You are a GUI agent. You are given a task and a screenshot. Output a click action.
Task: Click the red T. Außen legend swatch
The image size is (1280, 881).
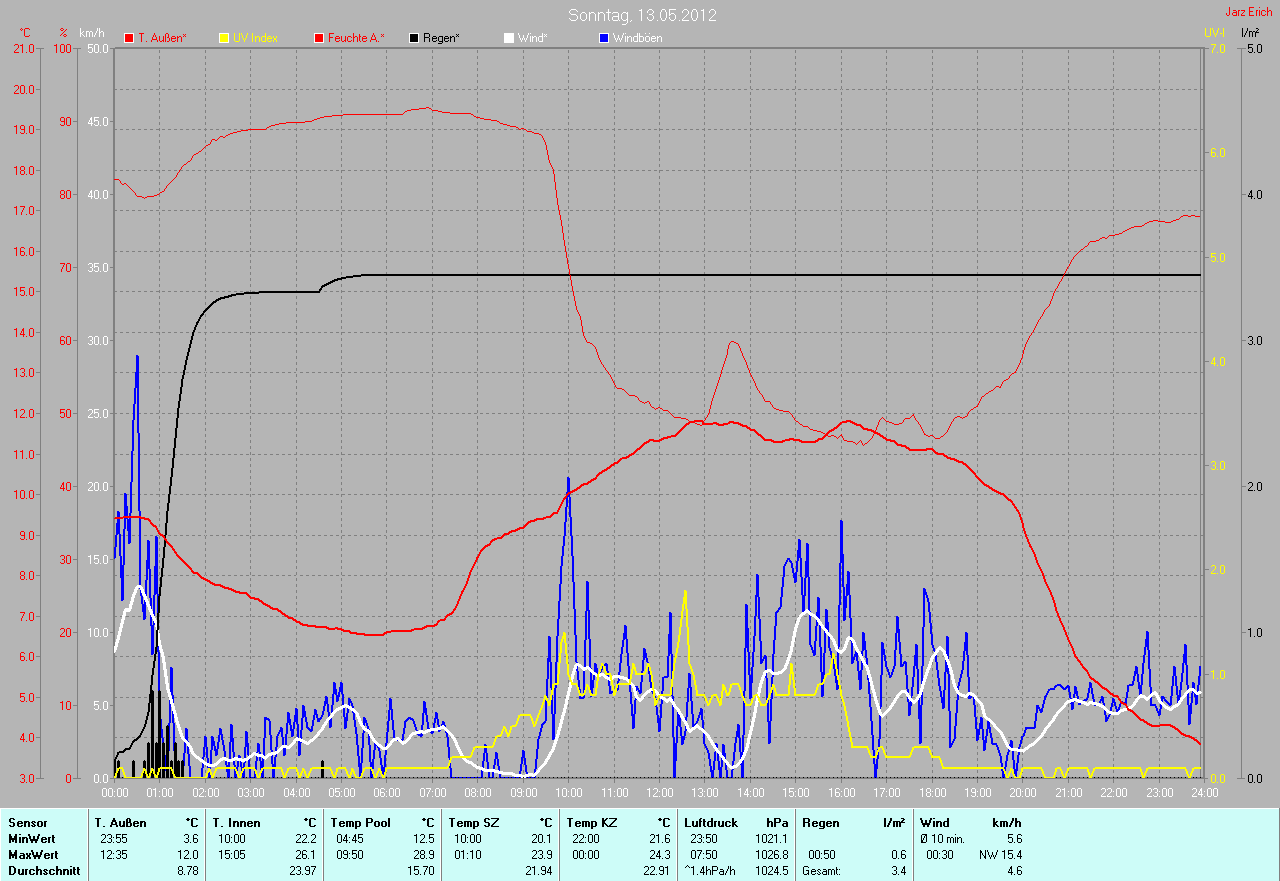pyautogui.click(x=129, y=38)
